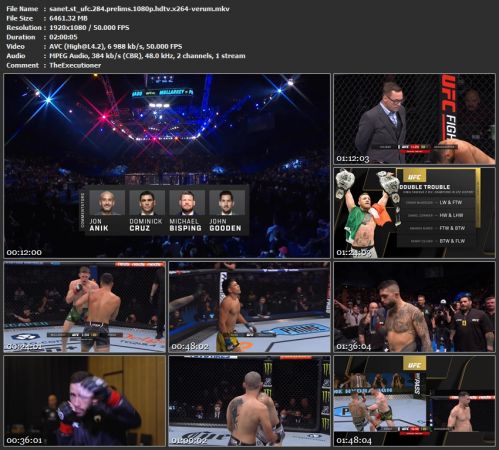Click the Michael Bisping commentator portrait
This screenshot has width=499, height=450.
tap(187, 203)
